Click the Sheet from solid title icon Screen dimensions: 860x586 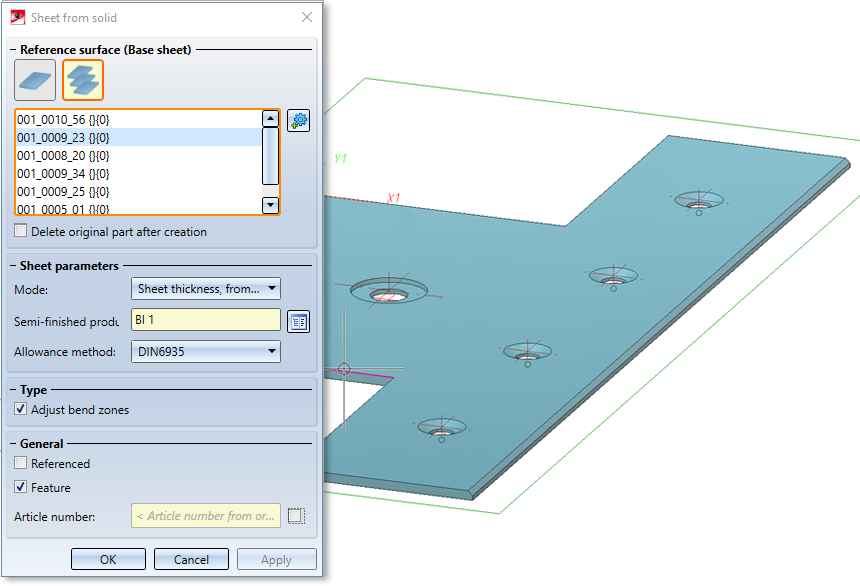pyautogui.click(x=17, y=17)
